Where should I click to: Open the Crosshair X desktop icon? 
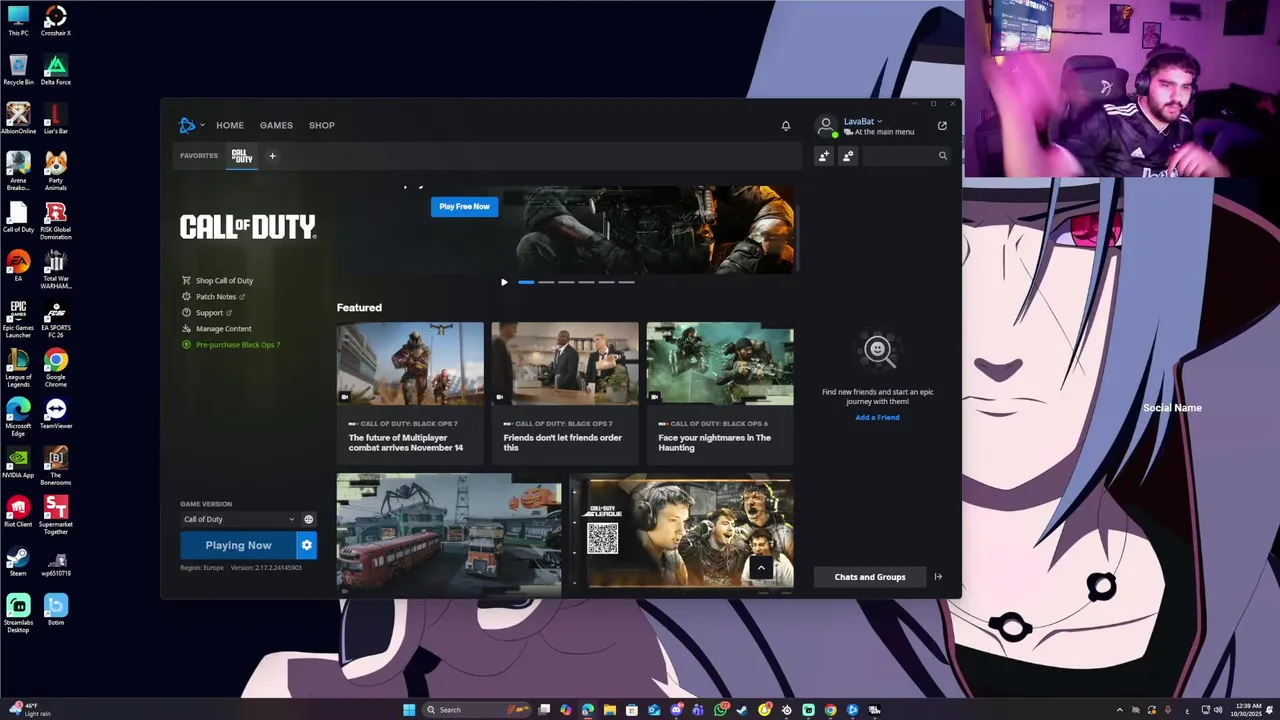(x=56, y=21)
